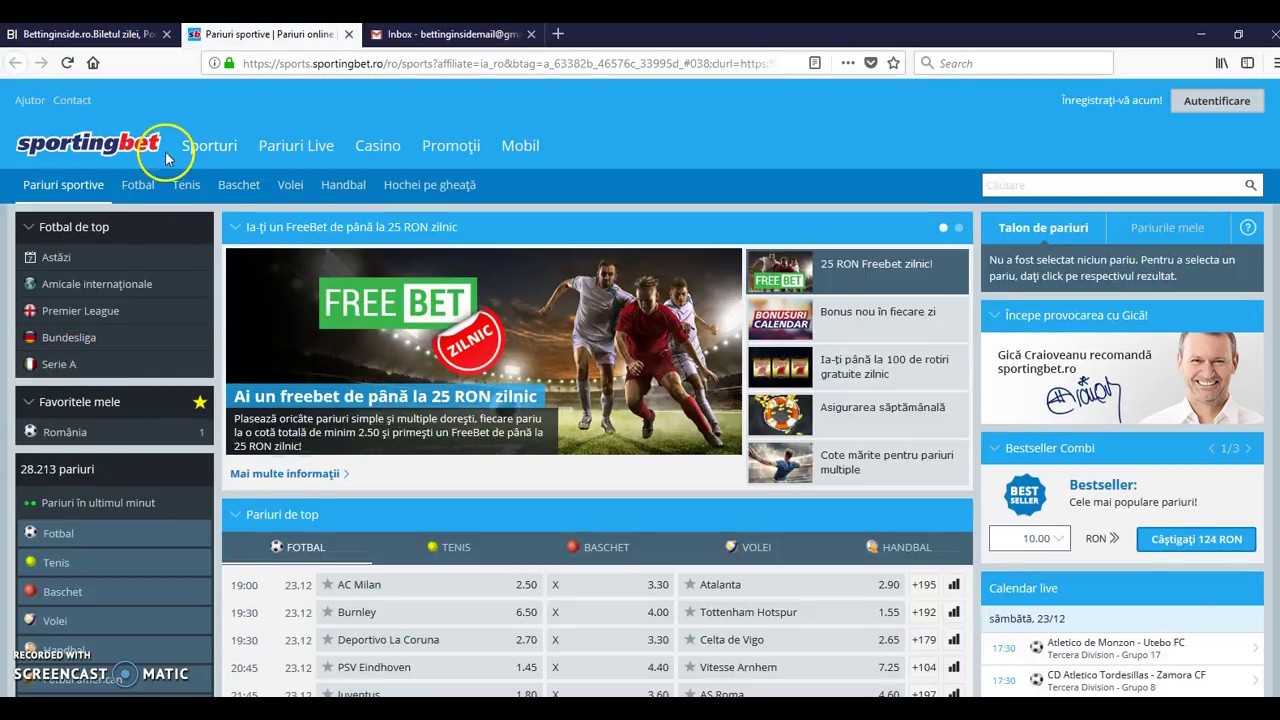Select the second banner carousel dot

pos(959,227)
